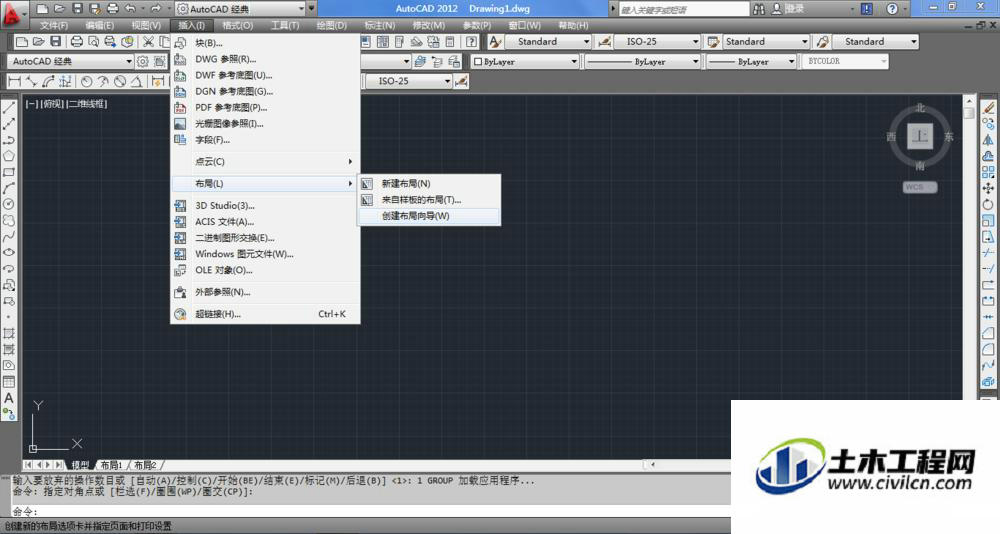The height and width of the screenshot is (534, 1000).
Task: Switch to the 模型 tab
Action: (80, 465)
